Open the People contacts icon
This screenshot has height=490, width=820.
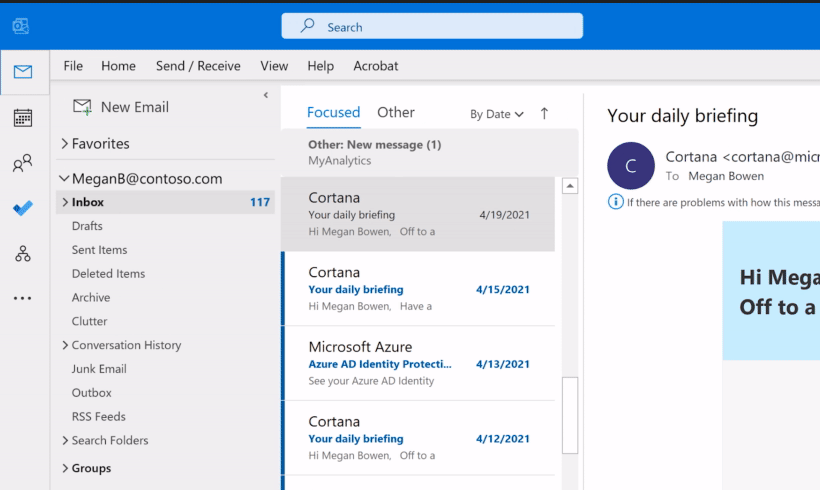(22, 164)
